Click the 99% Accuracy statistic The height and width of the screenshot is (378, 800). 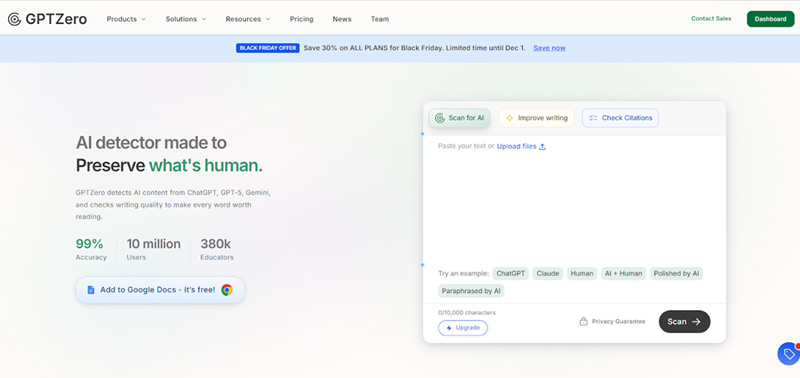[91, 249]
